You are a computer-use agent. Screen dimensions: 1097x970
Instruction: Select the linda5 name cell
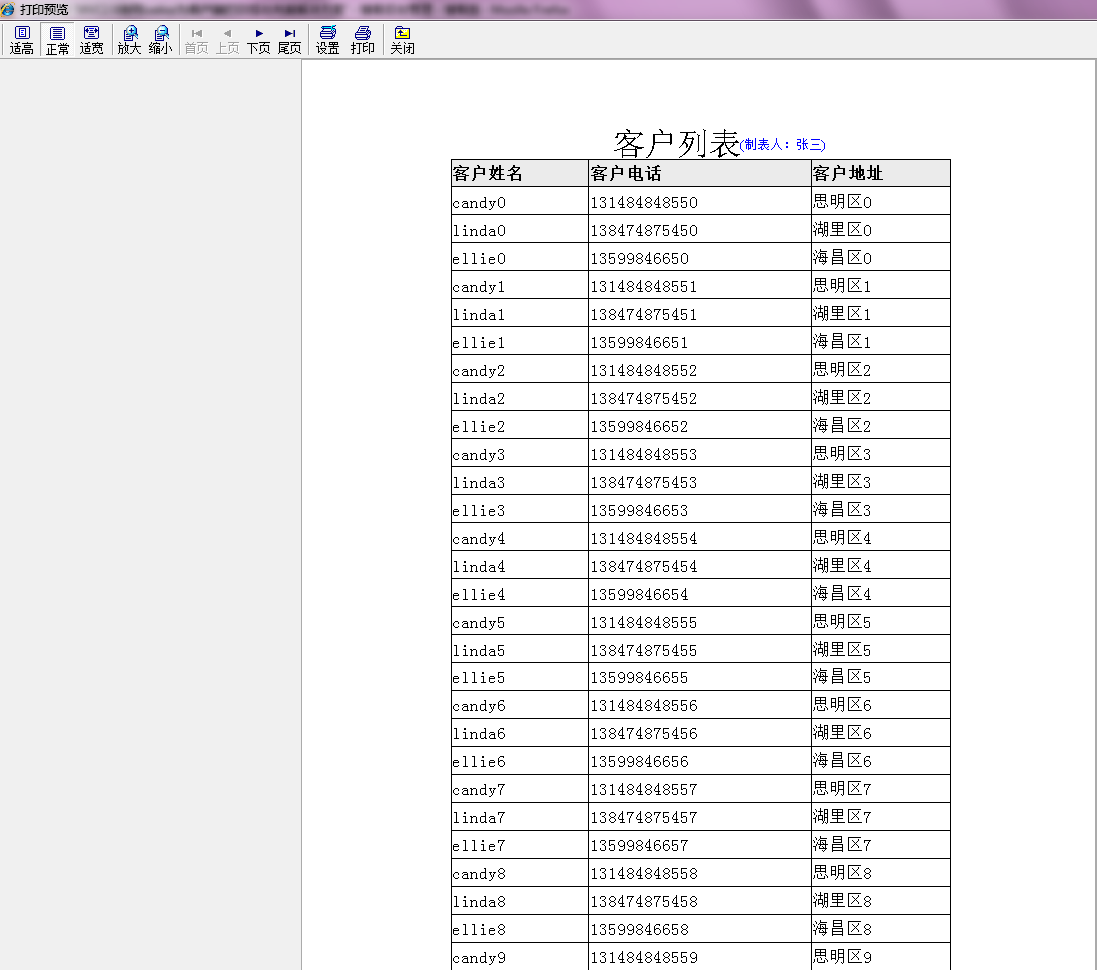(x=519, y=649)
